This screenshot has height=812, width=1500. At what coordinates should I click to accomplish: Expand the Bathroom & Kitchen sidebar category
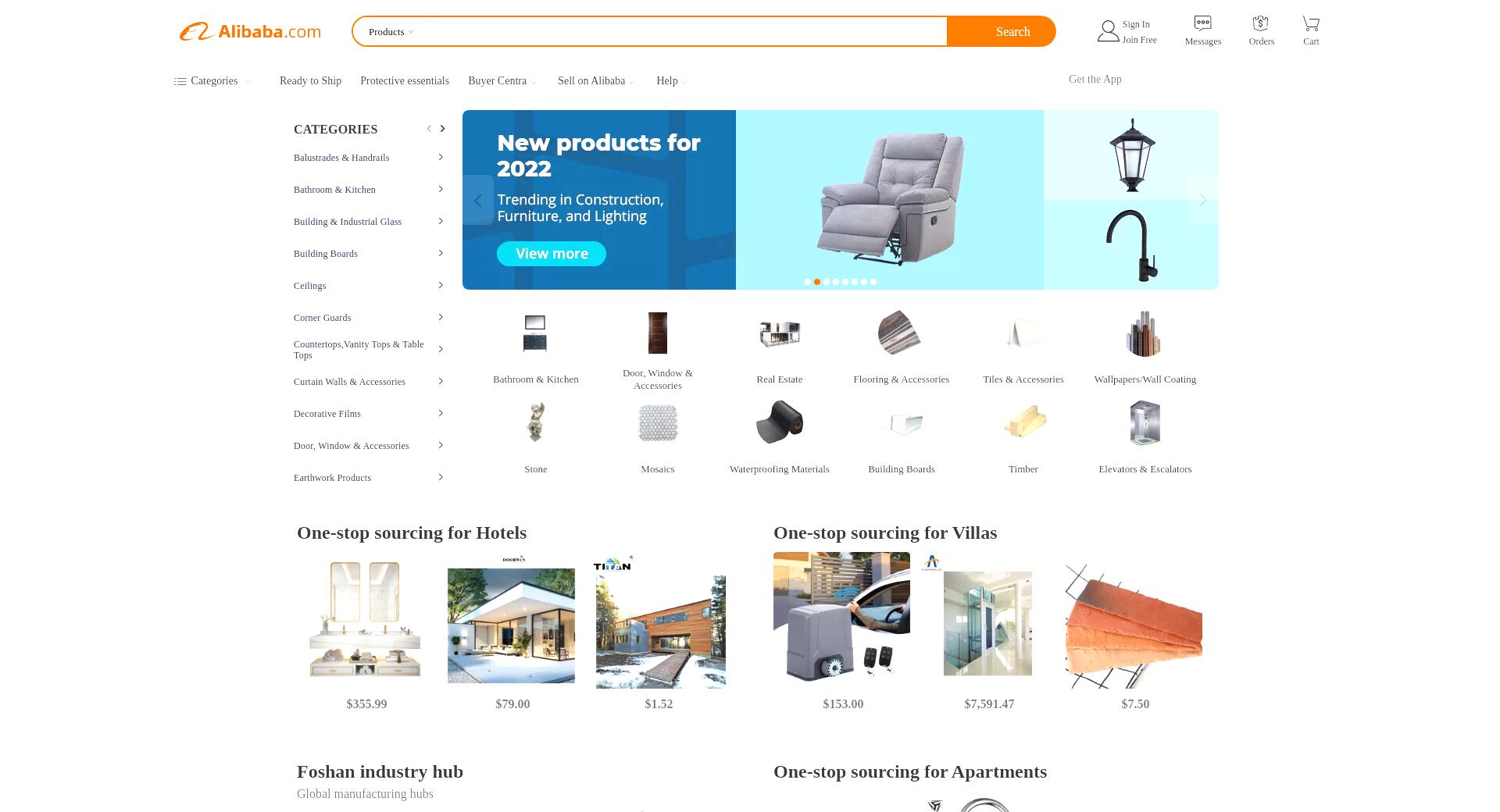pyautogui.click(x=369, y=190)
